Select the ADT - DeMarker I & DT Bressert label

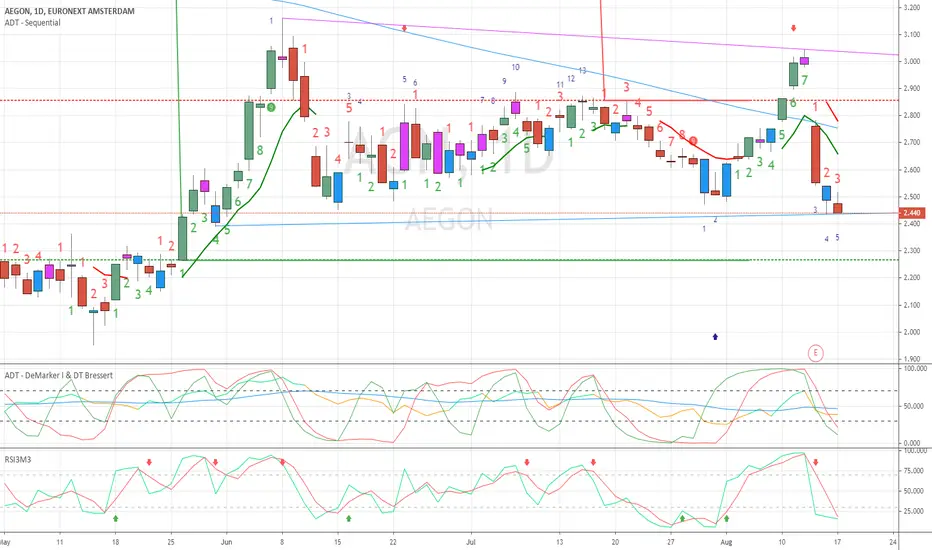[59, 375]
